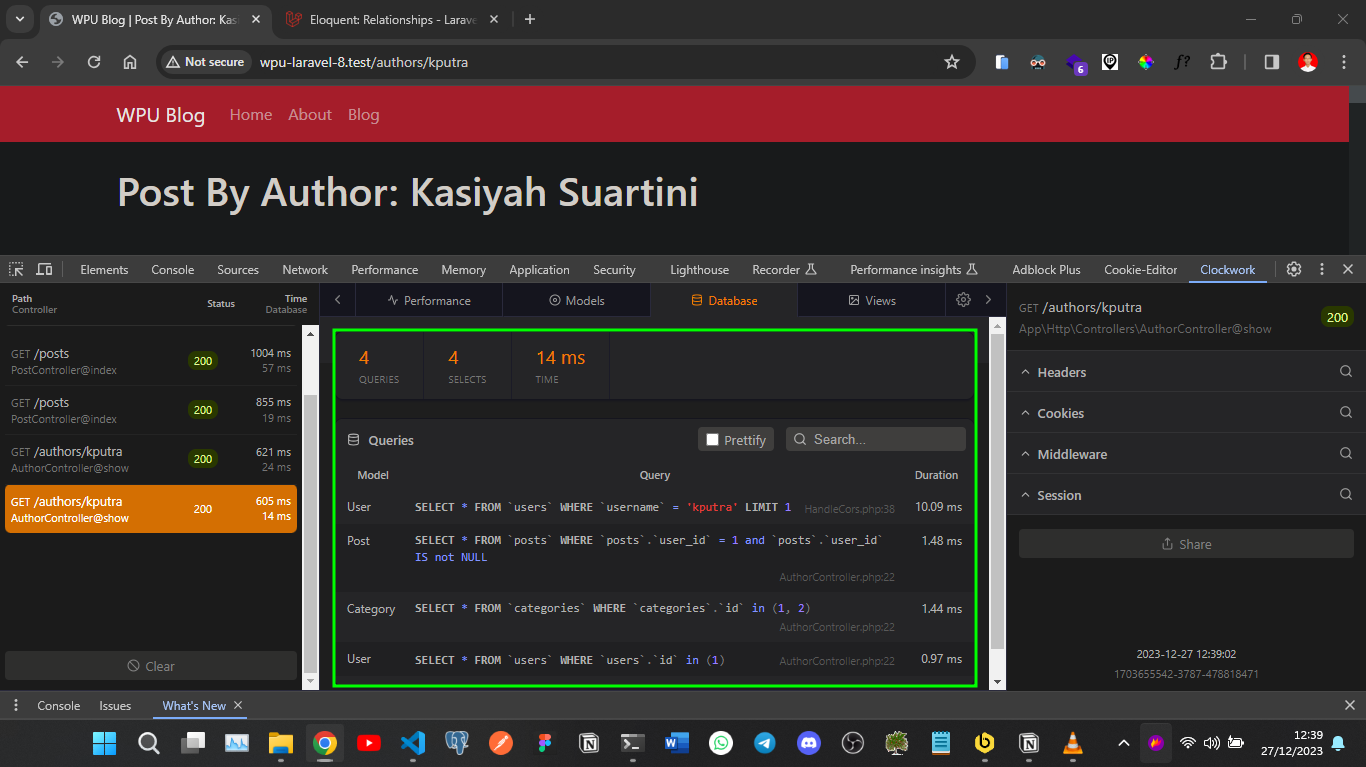
Task: Select the inspect element tool in DevTools
Action: pos(15,269)
